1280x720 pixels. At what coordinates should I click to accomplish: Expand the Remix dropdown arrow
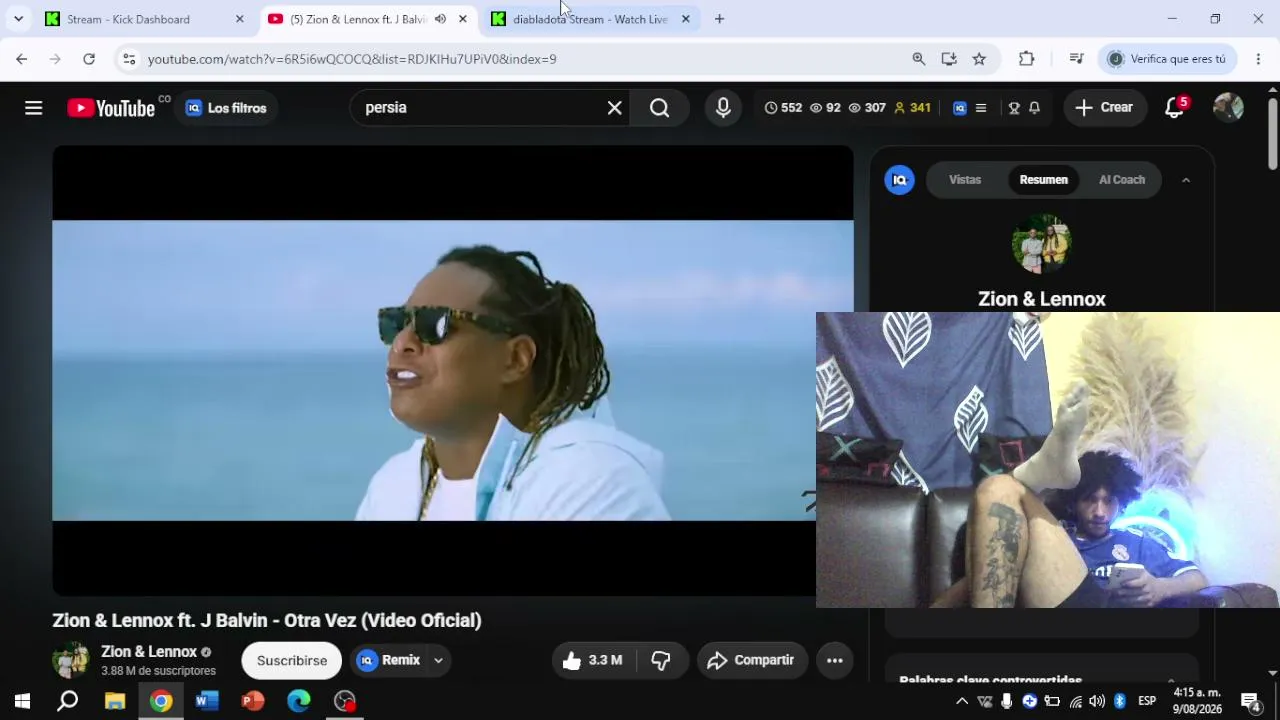(438, 660)
